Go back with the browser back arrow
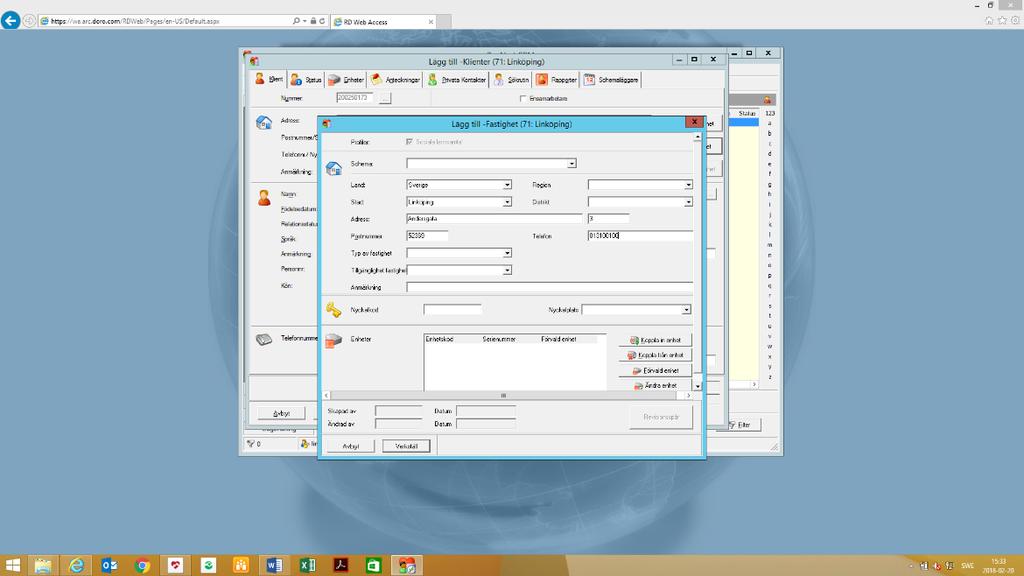The image size is (1024, 576). click(x=10, y=21)
